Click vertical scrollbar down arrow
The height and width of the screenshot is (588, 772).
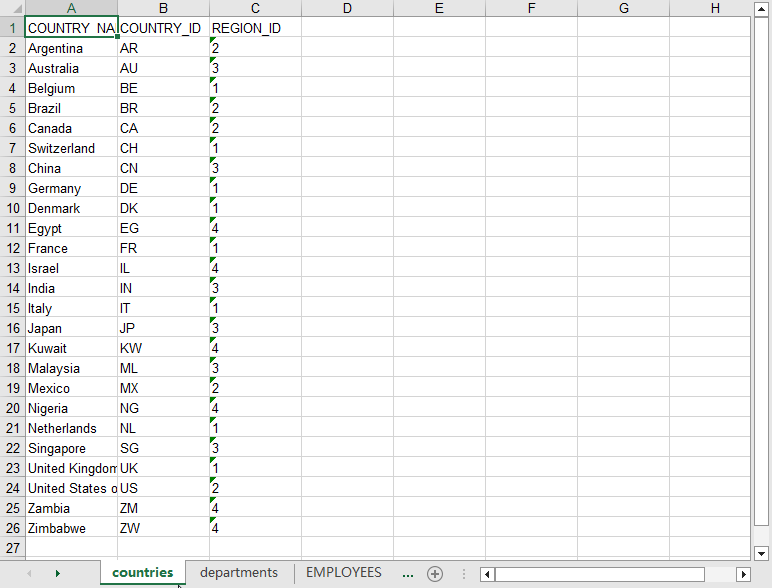pos(760,553)
